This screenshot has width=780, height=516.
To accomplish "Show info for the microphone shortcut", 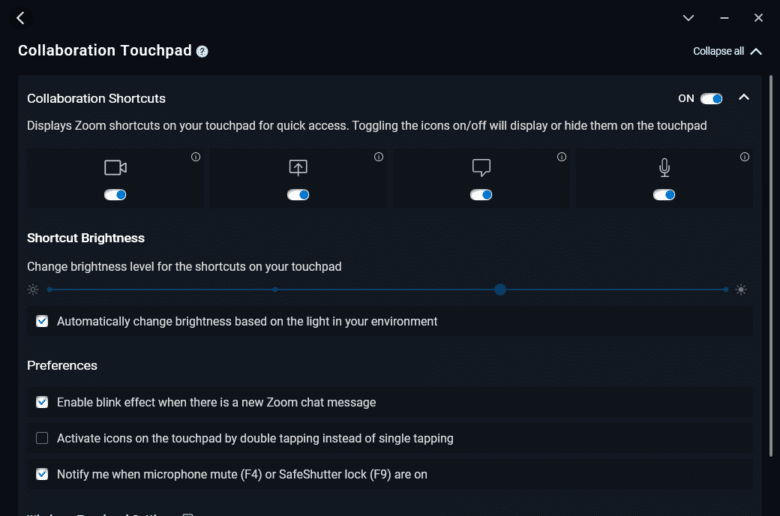I will point(744,157).
